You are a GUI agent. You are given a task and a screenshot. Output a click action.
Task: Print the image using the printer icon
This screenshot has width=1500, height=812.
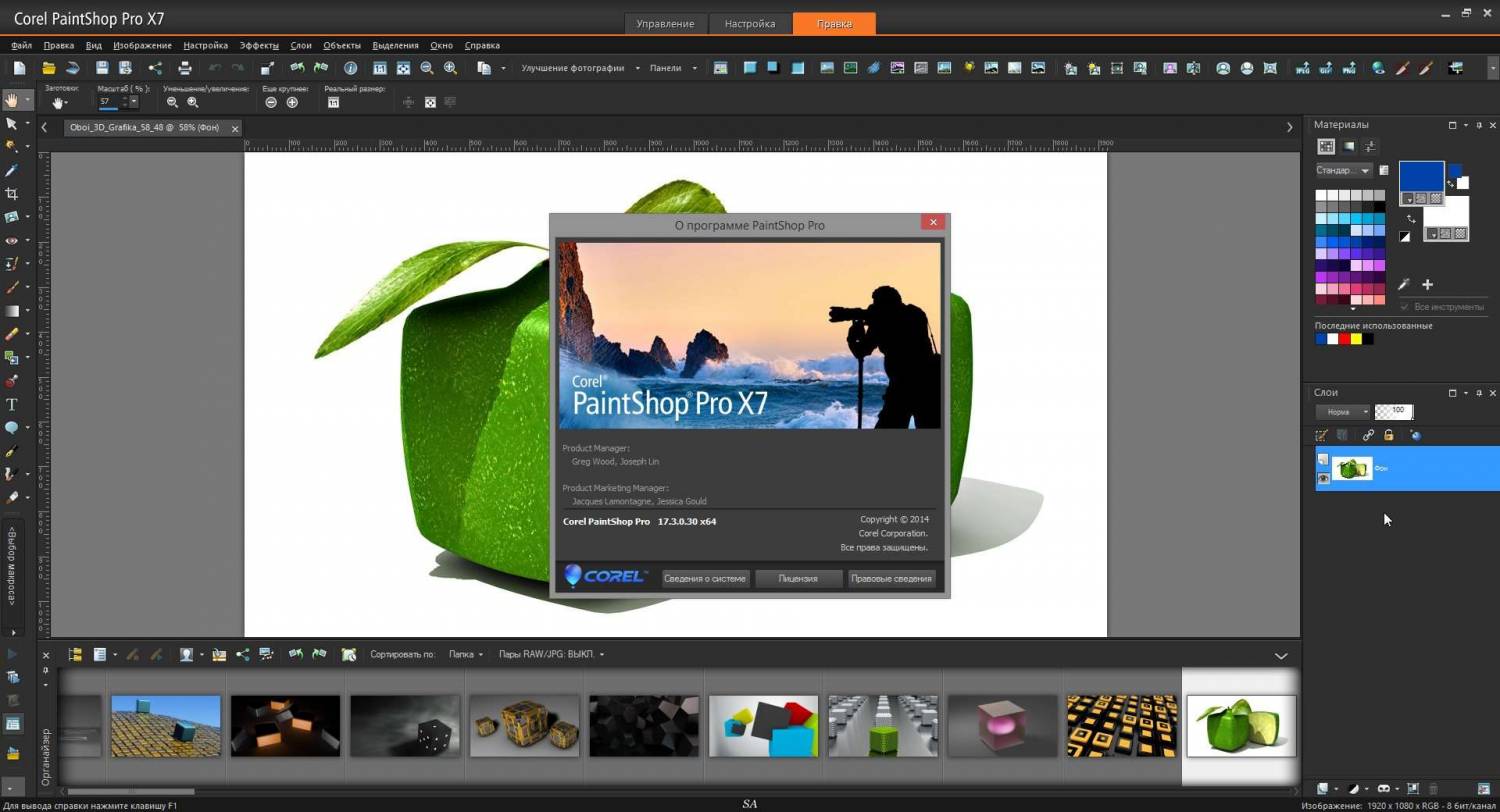tap(185, 68)
